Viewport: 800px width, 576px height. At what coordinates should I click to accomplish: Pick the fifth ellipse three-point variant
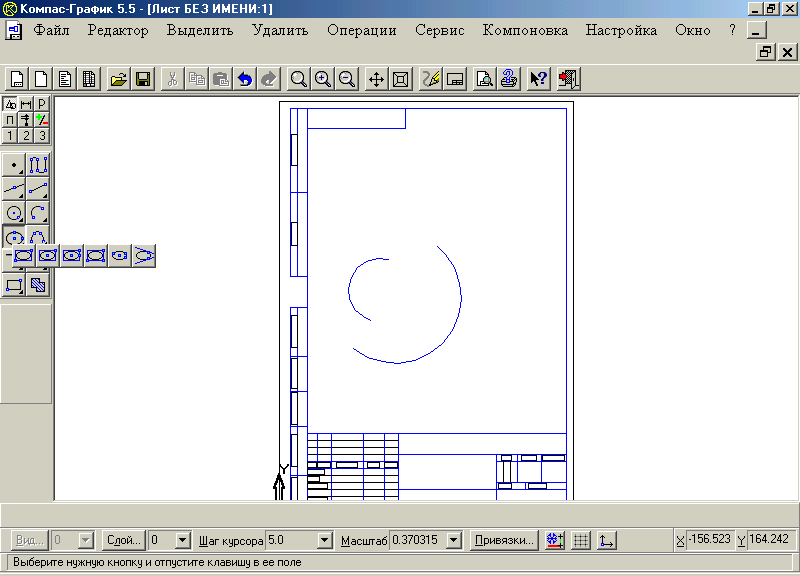pyautogui.click(x=120, y=256)
